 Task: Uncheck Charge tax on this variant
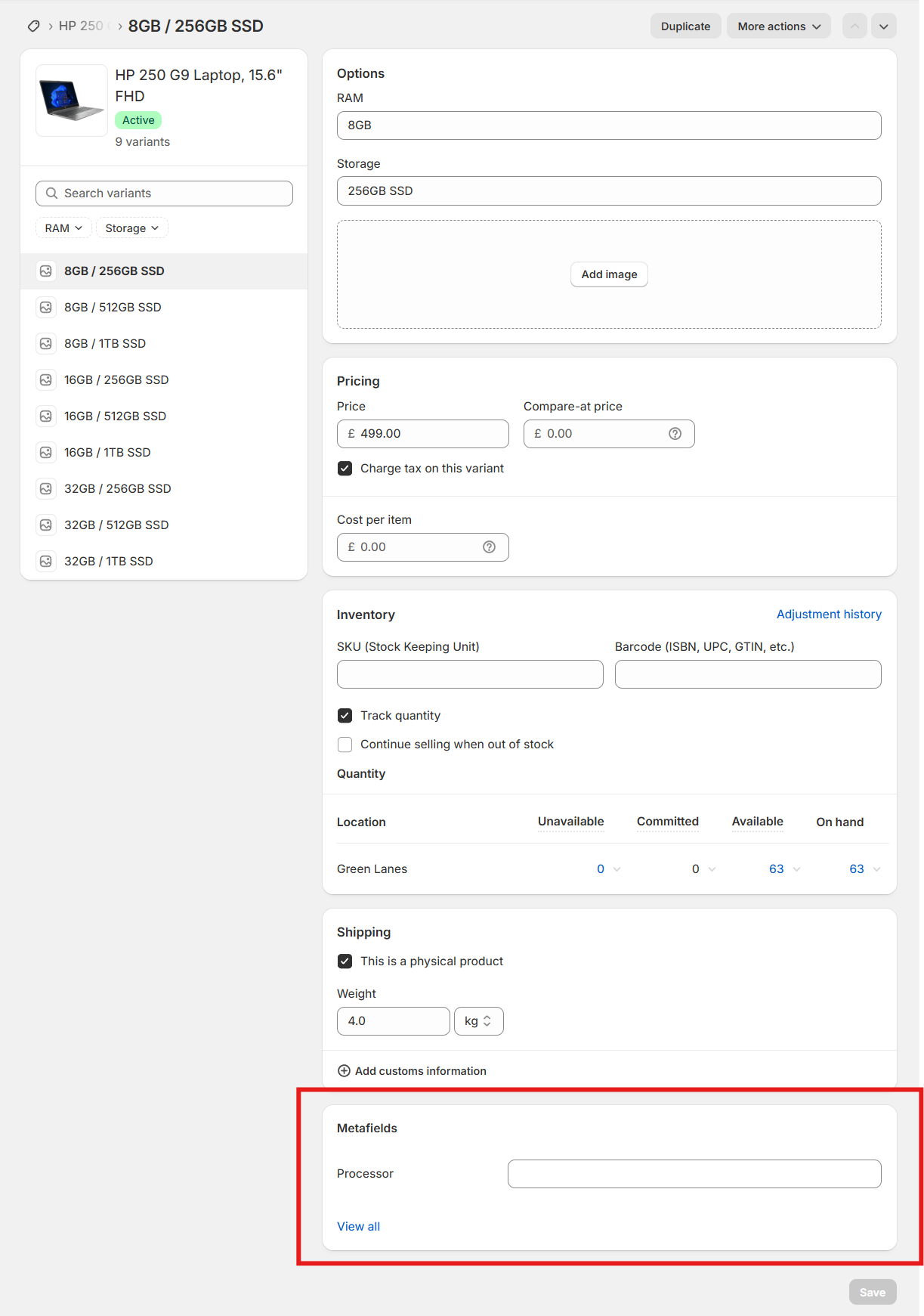(345, 469)
